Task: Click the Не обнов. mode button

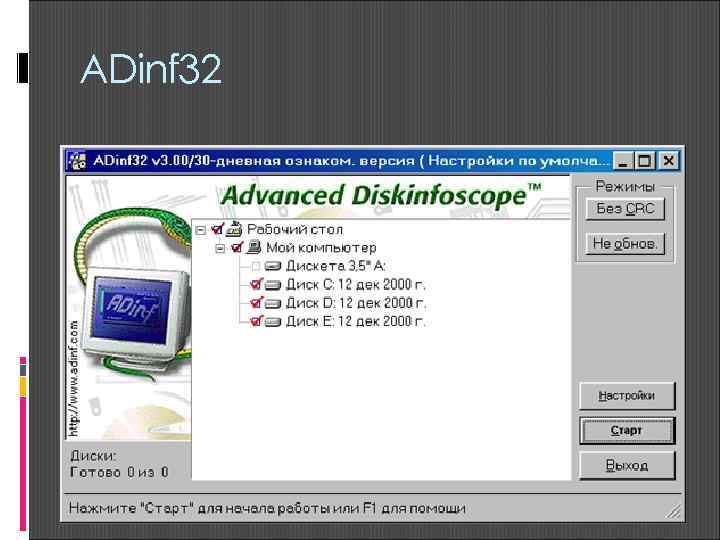Action: (625, 243)
